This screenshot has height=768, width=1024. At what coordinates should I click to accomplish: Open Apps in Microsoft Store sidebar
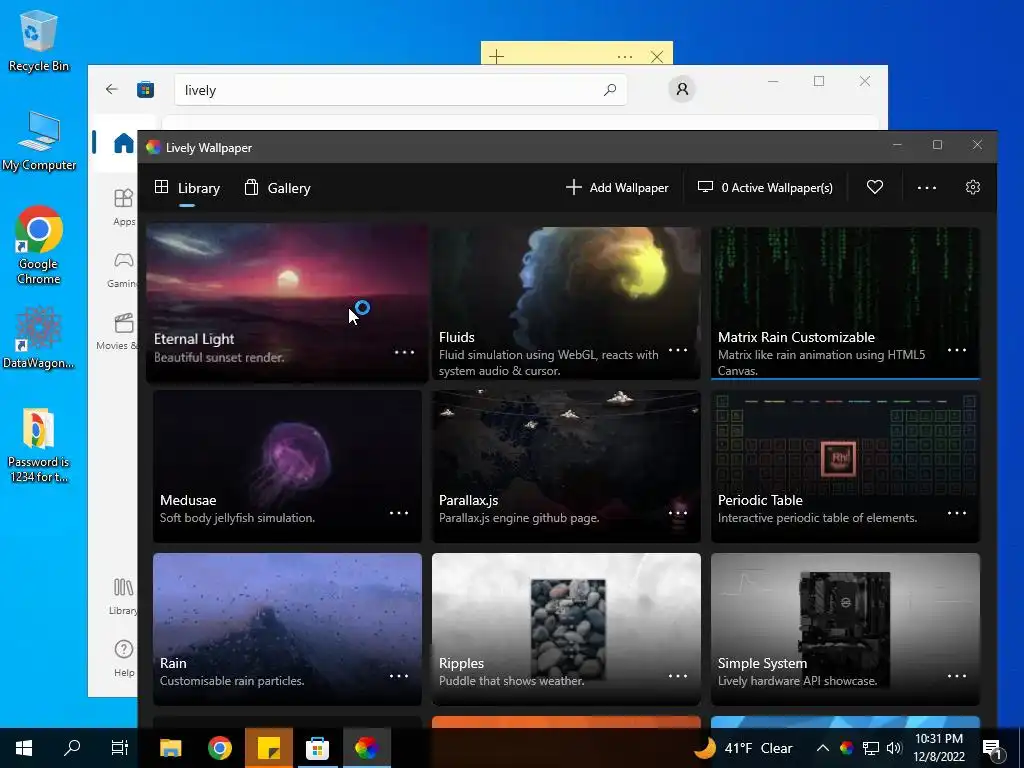pyautogui.click(x=123, y=206)
